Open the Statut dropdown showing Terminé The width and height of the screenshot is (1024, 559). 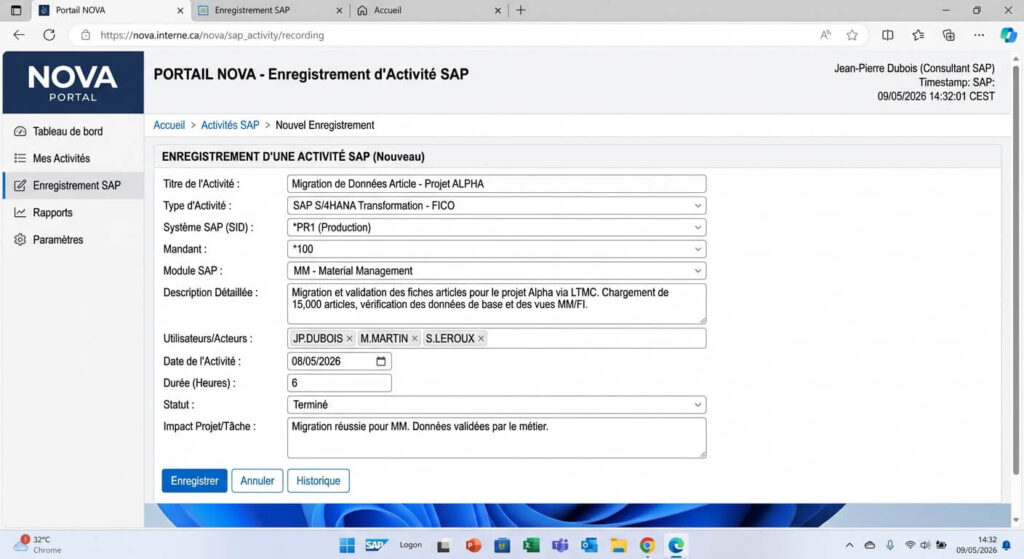(496, 405)
